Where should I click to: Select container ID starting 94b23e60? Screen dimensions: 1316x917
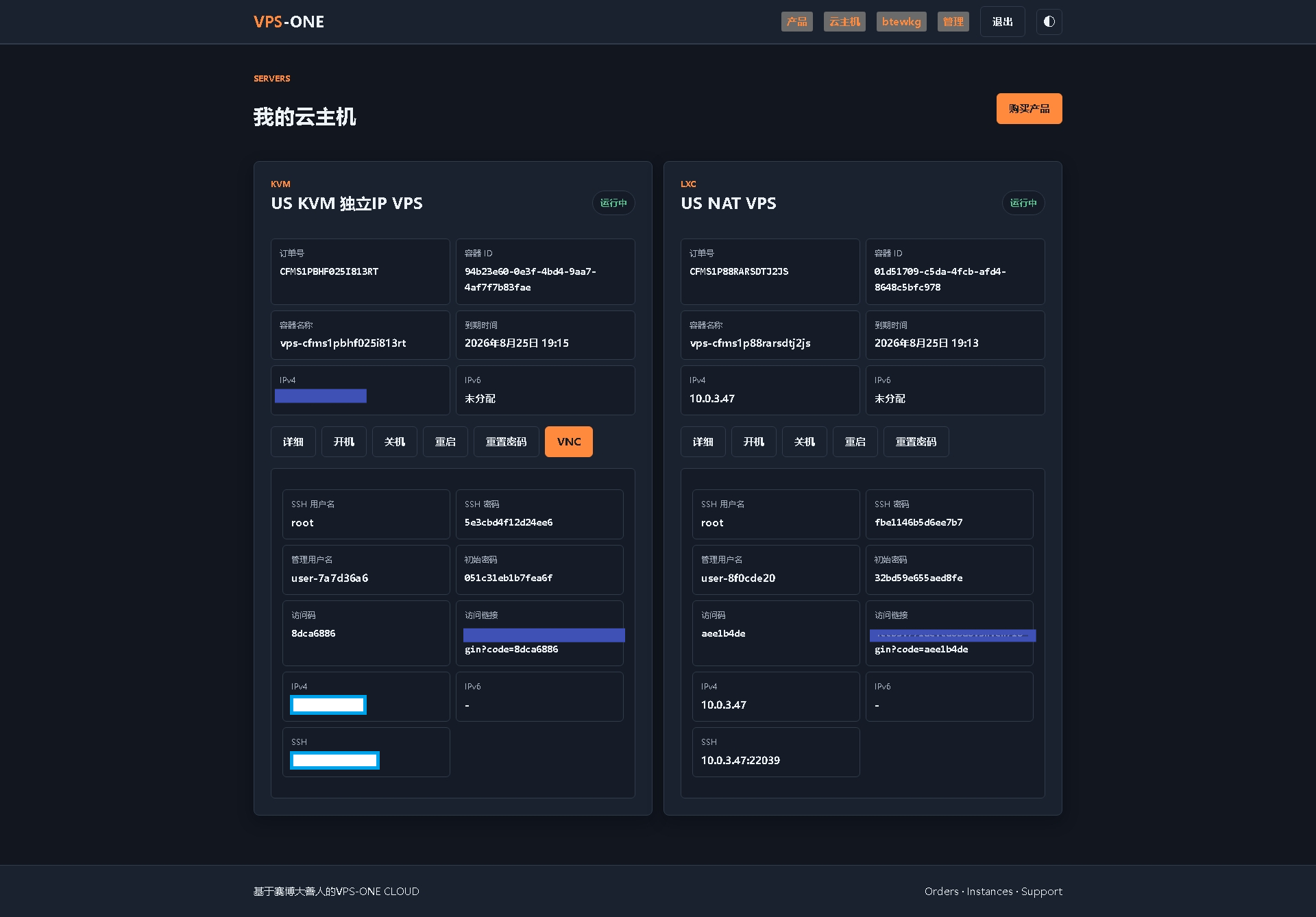[x=531, y=279]
